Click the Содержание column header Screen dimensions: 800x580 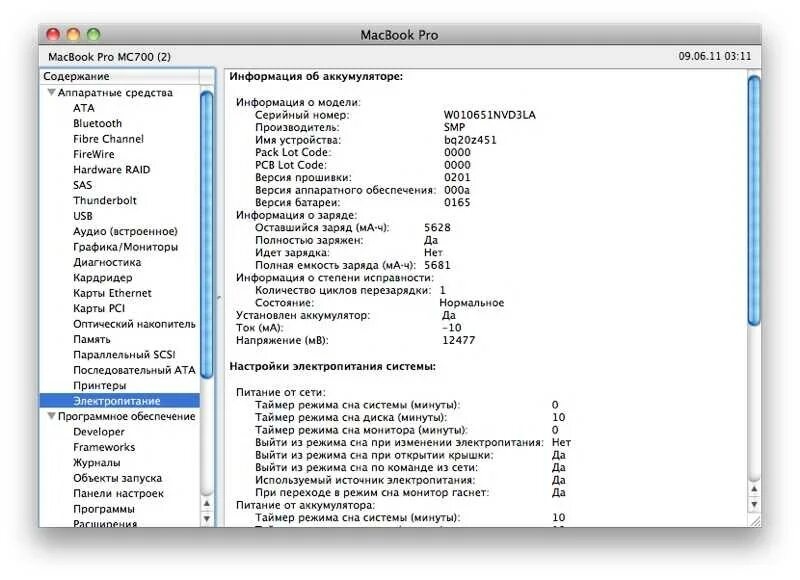point(120,76)
